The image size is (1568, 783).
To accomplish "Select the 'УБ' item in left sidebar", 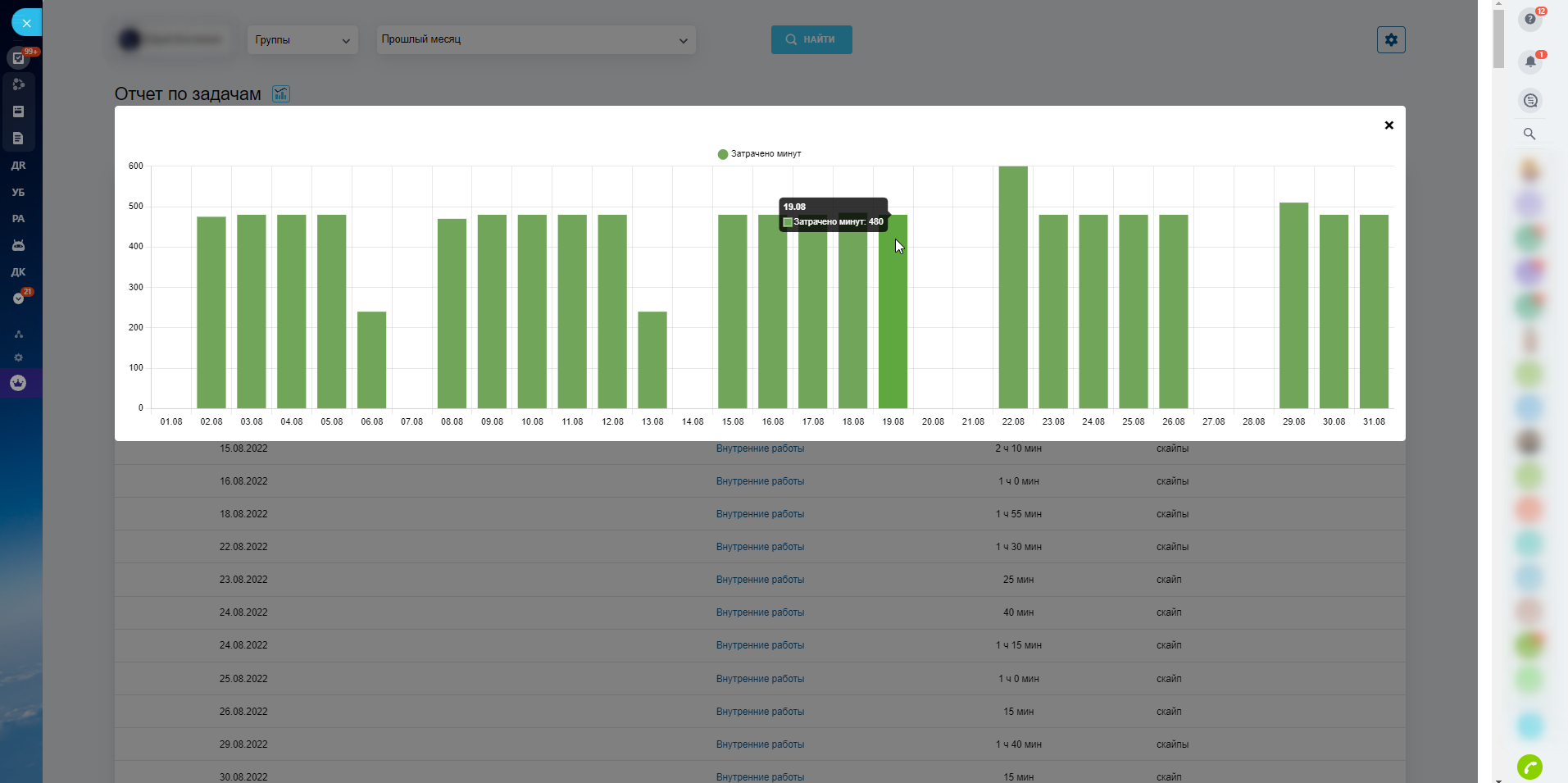I will coord(18,192).
